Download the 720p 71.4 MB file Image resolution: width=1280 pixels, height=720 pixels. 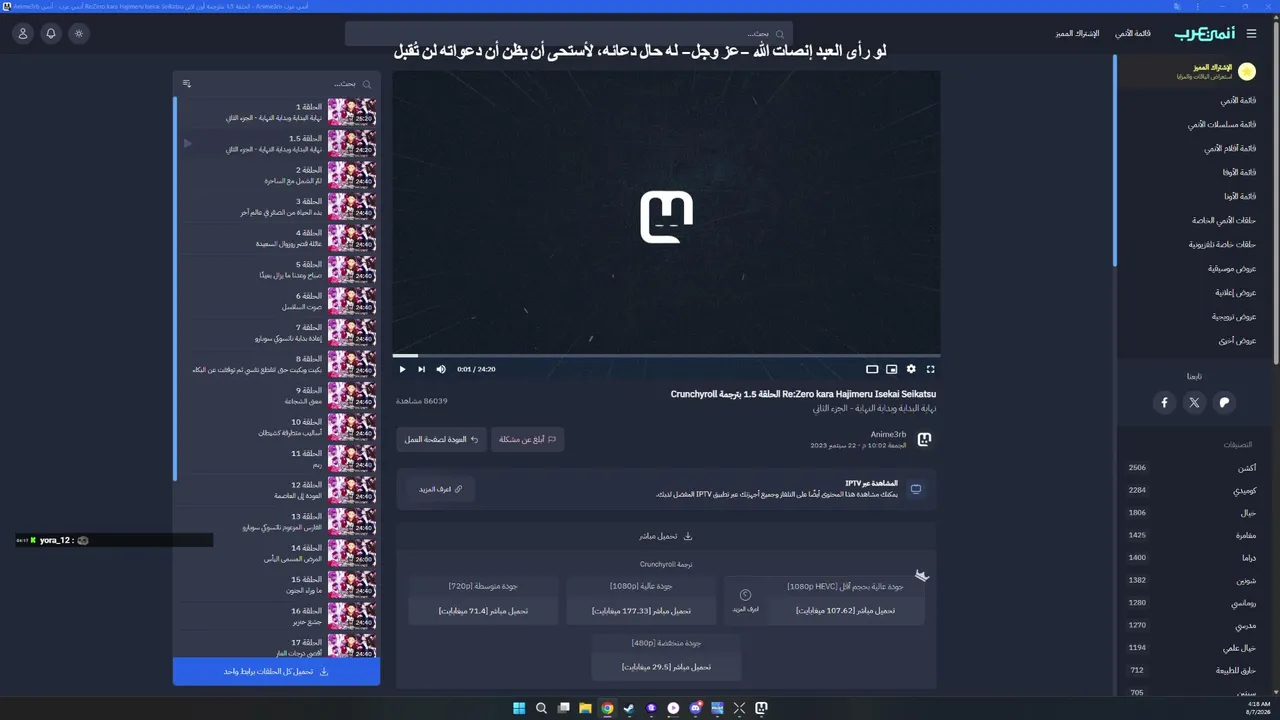(x=483, y=610)
